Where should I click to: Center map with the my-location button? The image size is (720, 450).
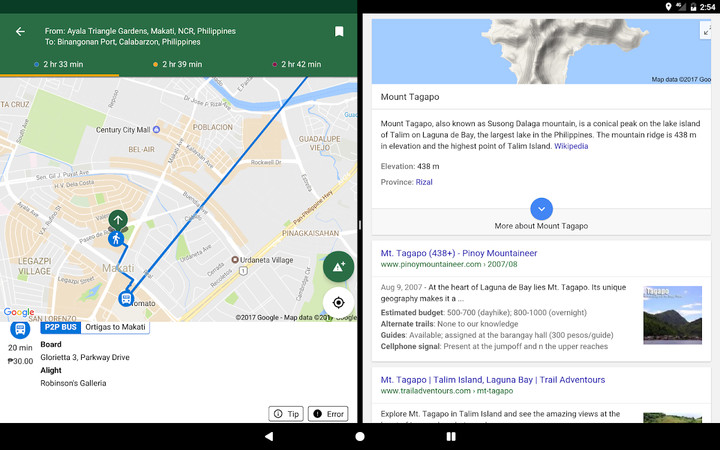click(338, 303)
